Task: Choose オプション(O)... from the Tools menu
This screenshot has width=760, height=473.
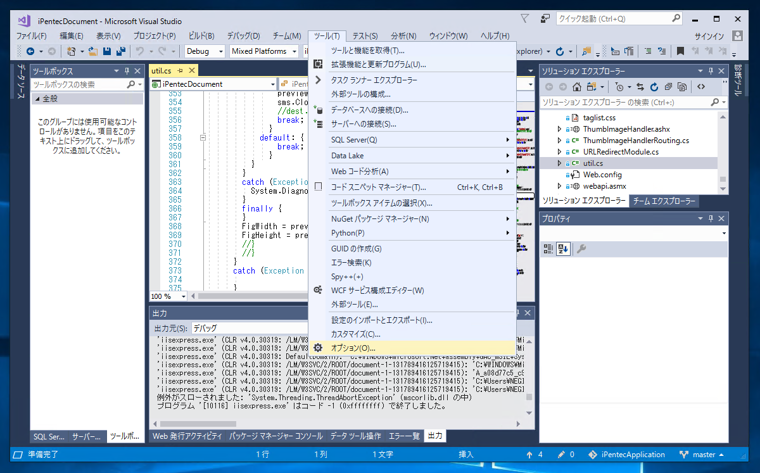Action: click(412, 348)
